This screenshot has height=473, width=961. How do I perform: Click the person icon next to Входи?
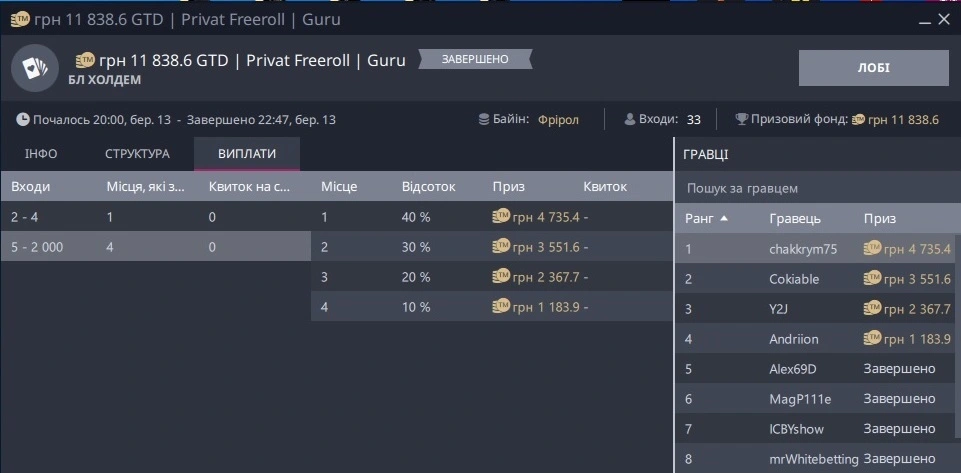(x=630, y=120)
